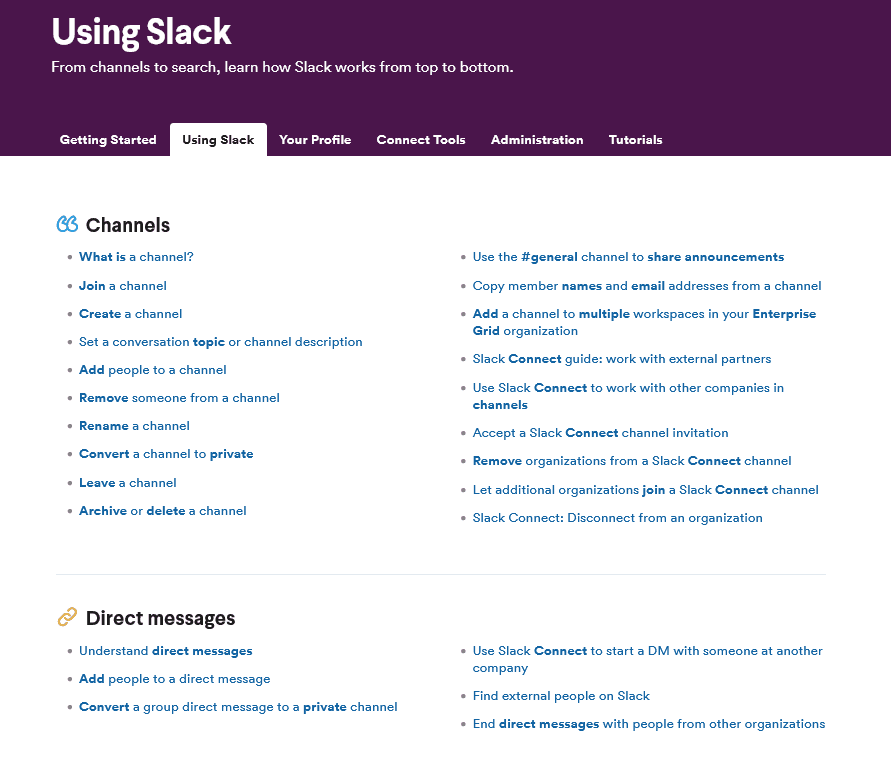The image size is (891, 758).
Task: Click "Accept a Slack Connect channel invitation"
Action: (600, 433)
